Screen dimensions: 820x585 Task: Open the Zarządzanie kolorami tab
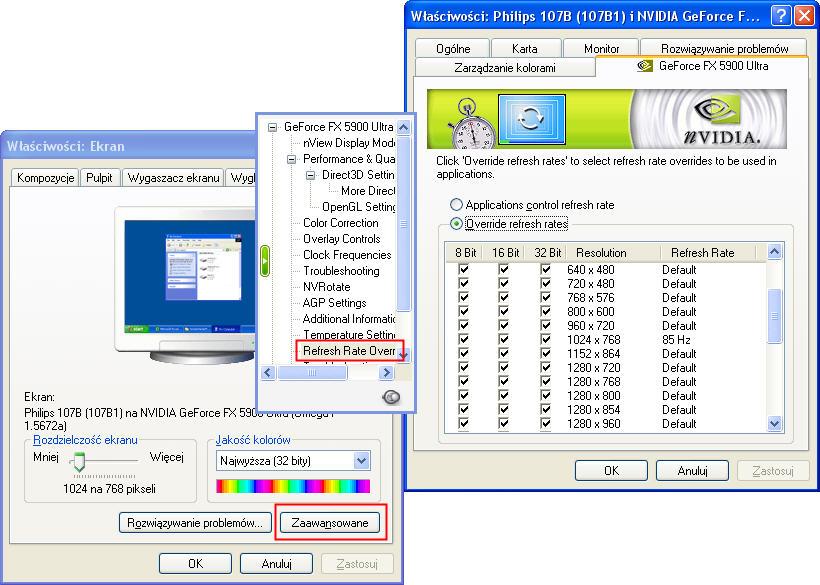505,67
